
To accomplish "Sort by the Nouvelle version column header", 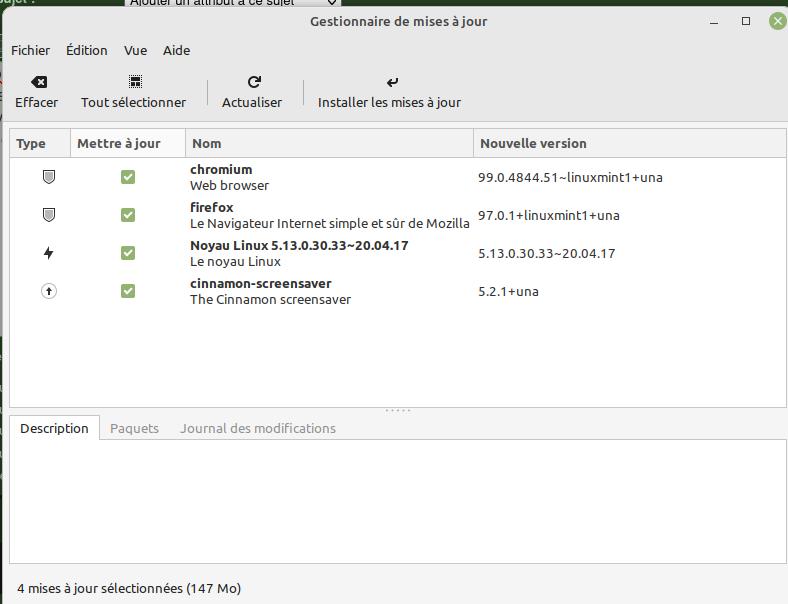I will 628,143.
